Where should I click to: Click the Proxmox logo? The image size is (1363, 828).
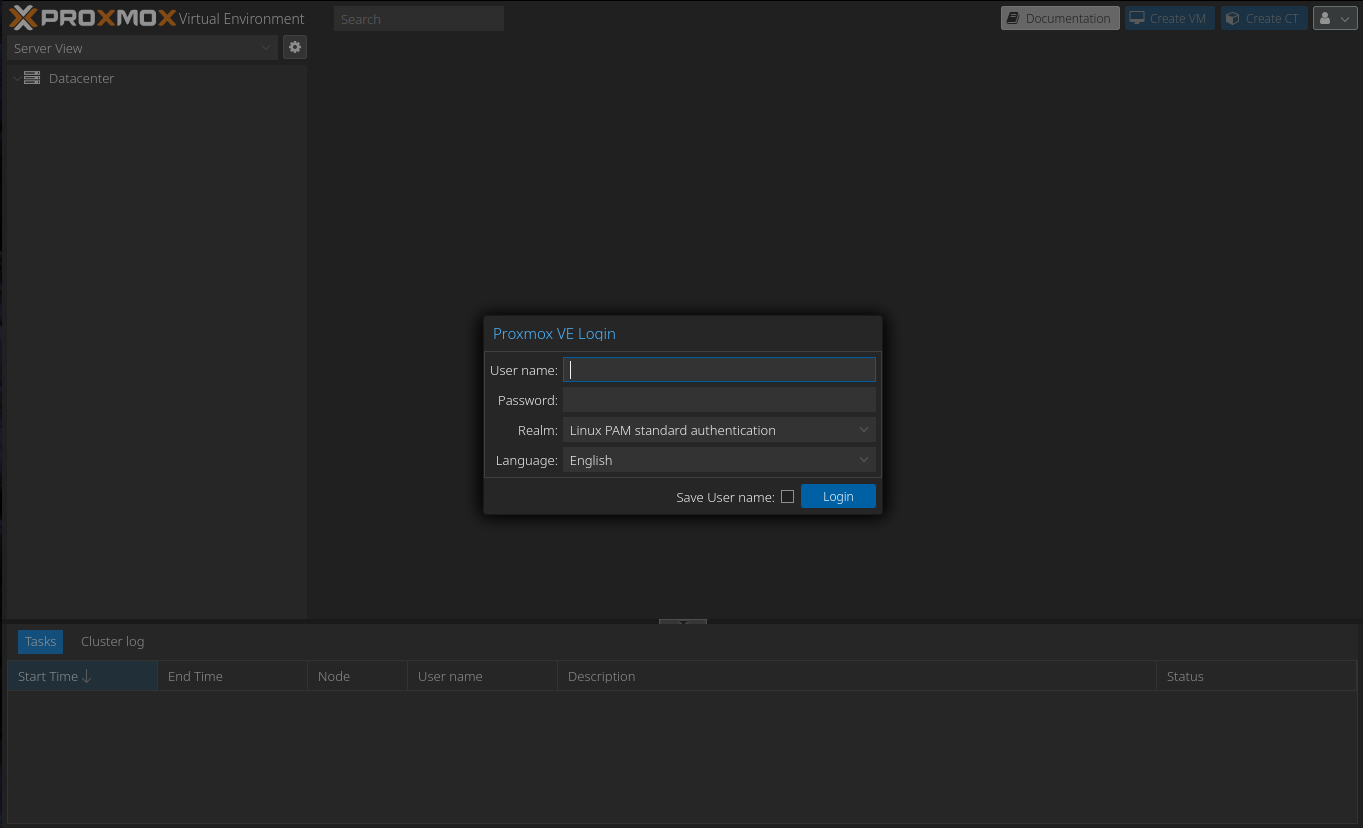[92, 18]
